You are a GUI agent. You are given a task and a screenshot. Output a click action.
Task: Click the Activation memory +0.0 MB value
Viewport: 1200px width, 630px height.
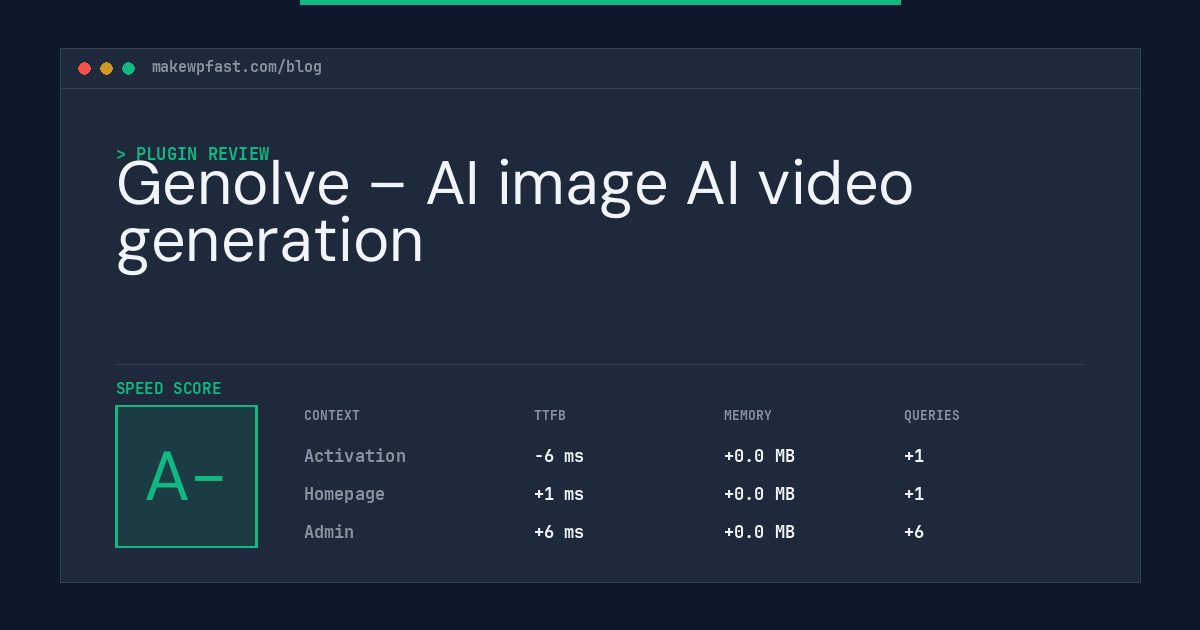(x=759, y=456)
